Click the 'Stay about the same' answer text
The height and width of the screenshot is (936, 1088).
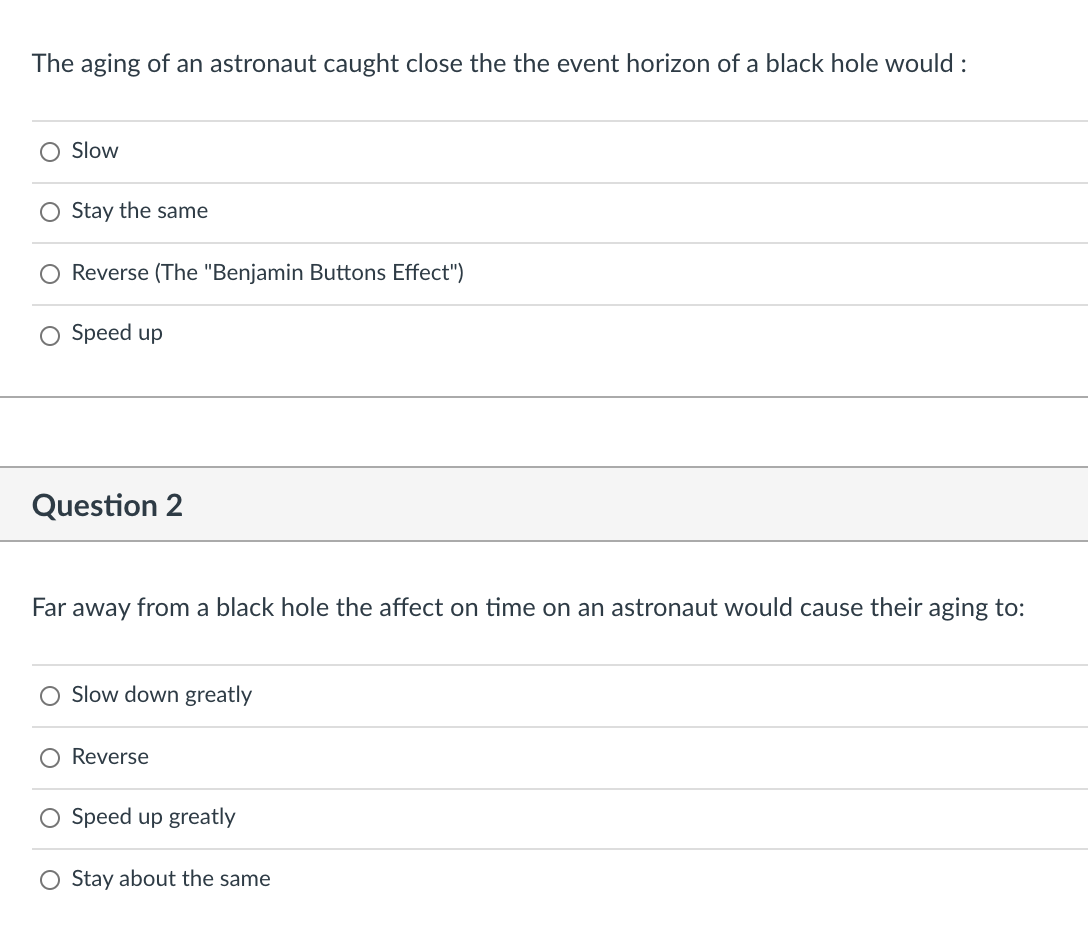pos(171,878)
